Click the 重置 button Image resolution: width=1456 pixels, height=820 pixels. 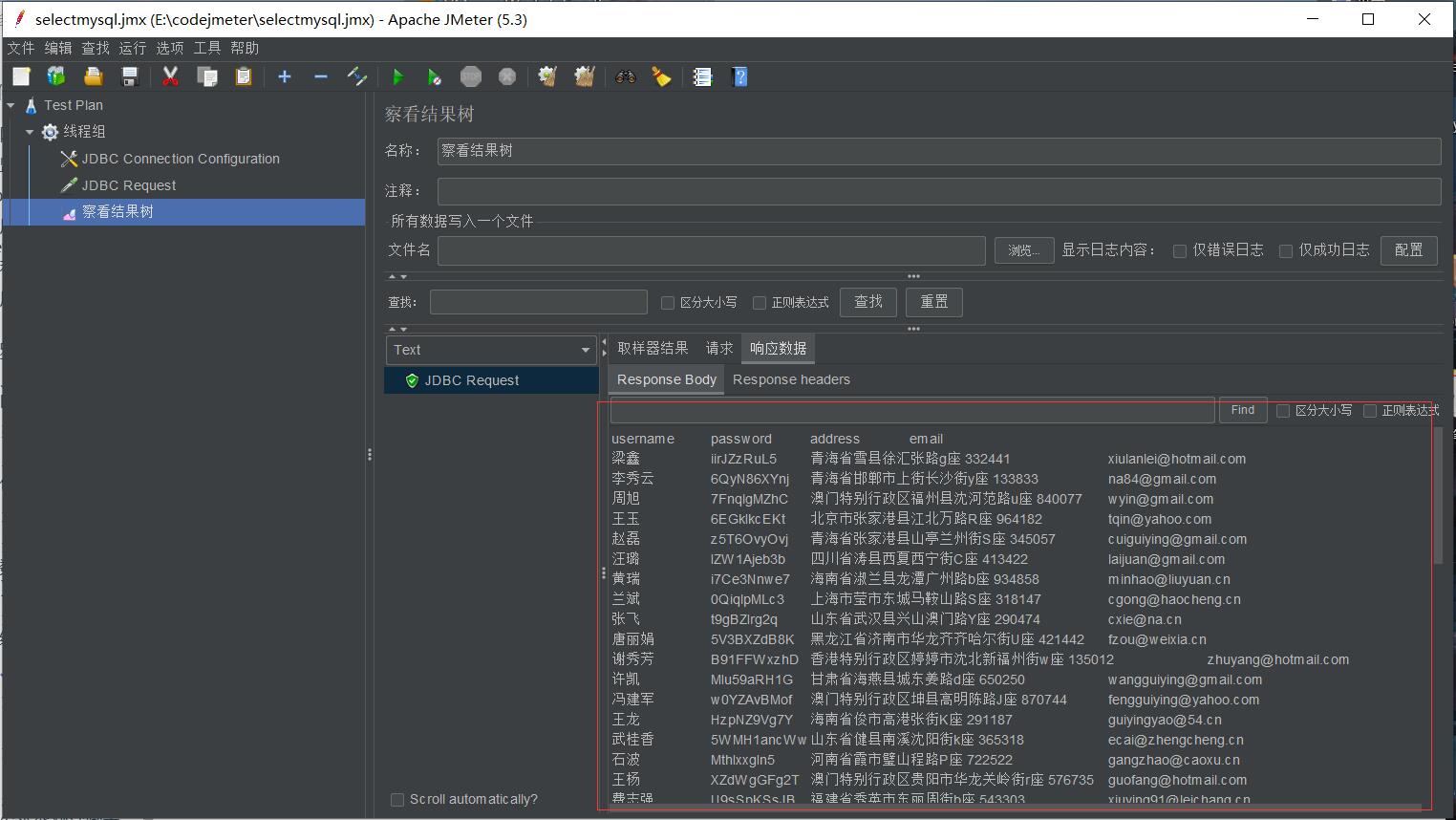934,302
